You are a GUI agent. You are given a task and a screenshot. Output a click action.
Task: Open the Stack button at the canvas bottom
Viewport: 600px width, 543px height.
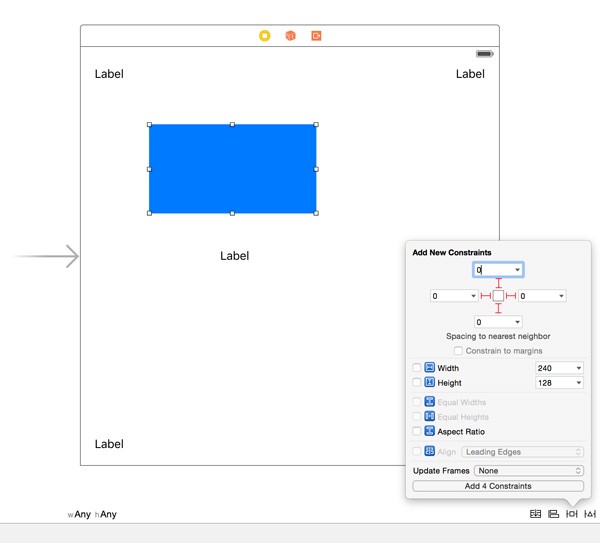point(535,514)
